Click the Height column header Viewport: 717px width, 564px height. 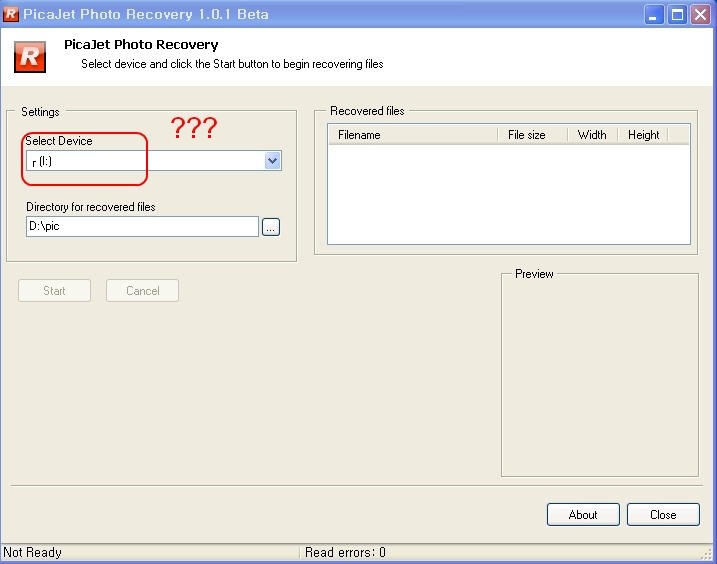click(643, 135)
